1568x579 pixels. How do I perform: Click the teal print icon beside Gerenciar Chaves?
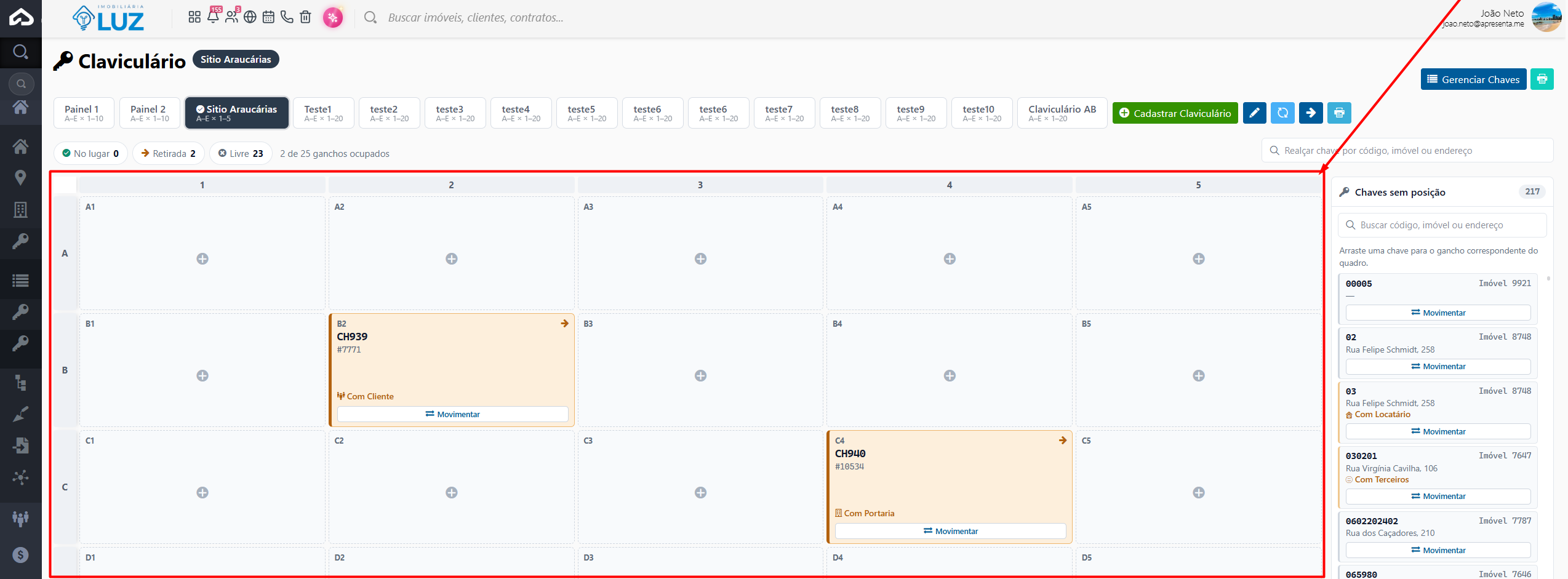[1542, 79]
